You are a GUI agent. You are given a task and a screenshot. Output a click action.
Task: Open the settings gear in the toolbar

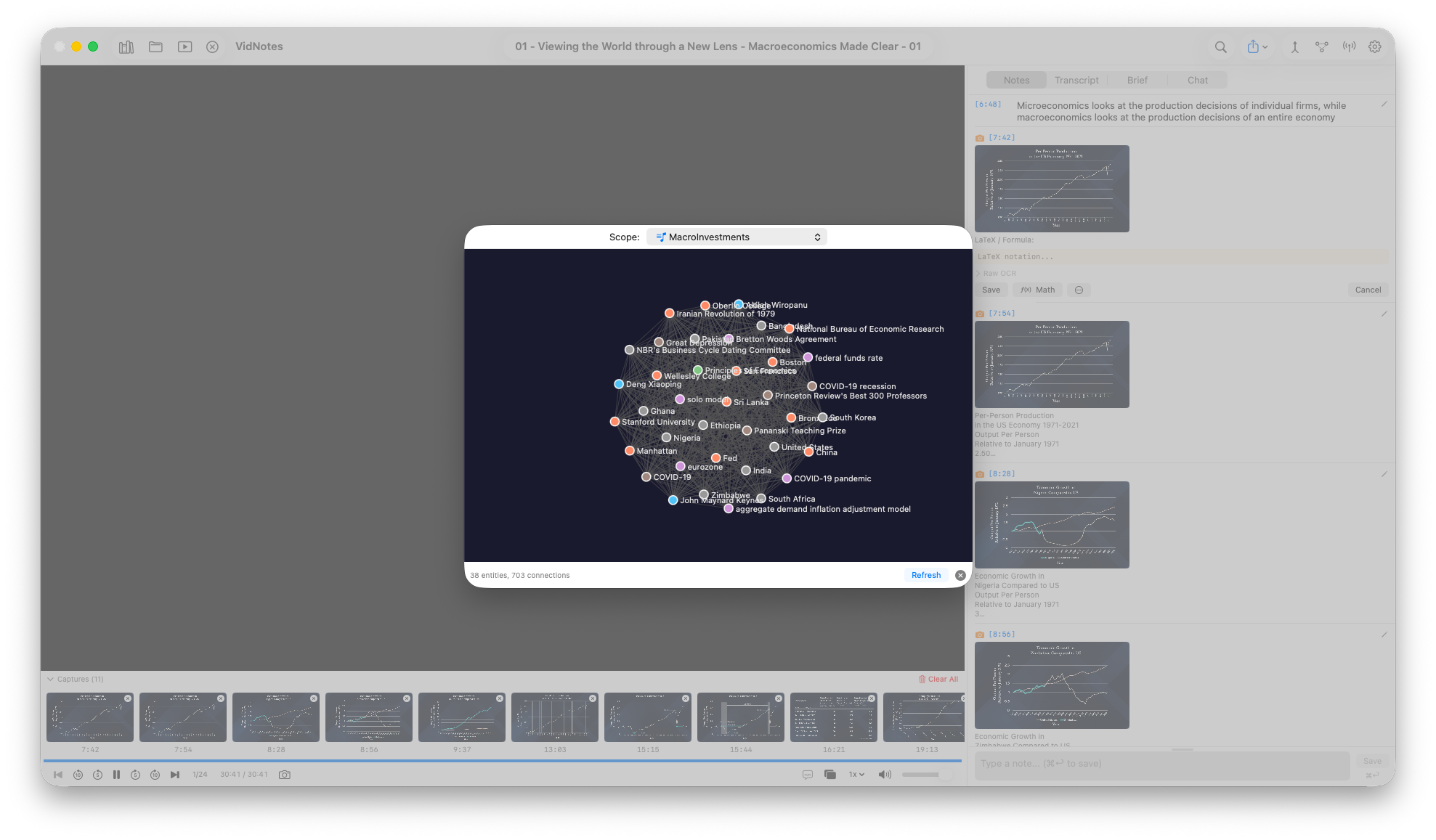[x=1375, y=46]
